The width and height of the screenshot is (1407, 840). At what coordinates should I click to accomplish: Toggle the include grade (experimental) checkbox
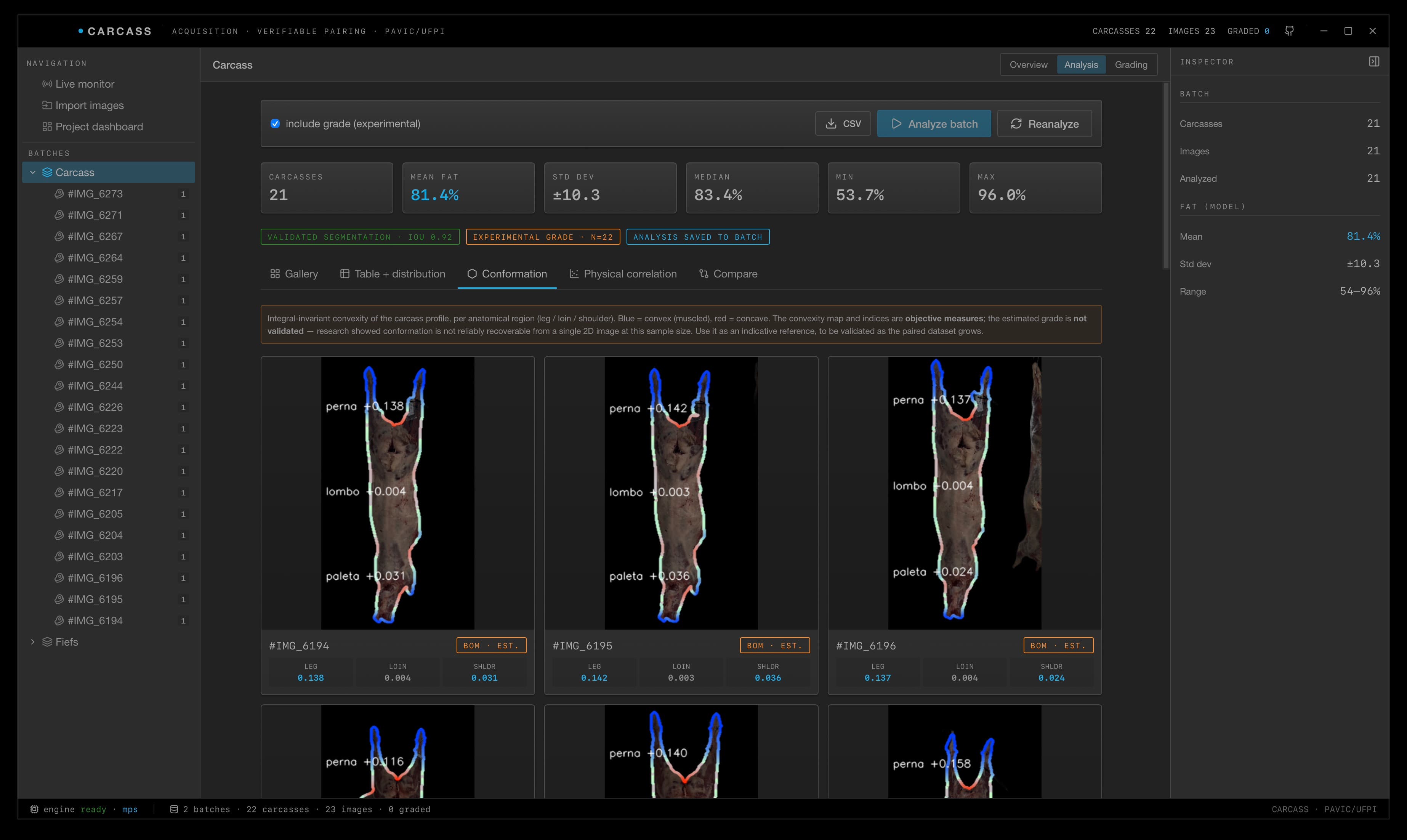click(x=275, y=123)
